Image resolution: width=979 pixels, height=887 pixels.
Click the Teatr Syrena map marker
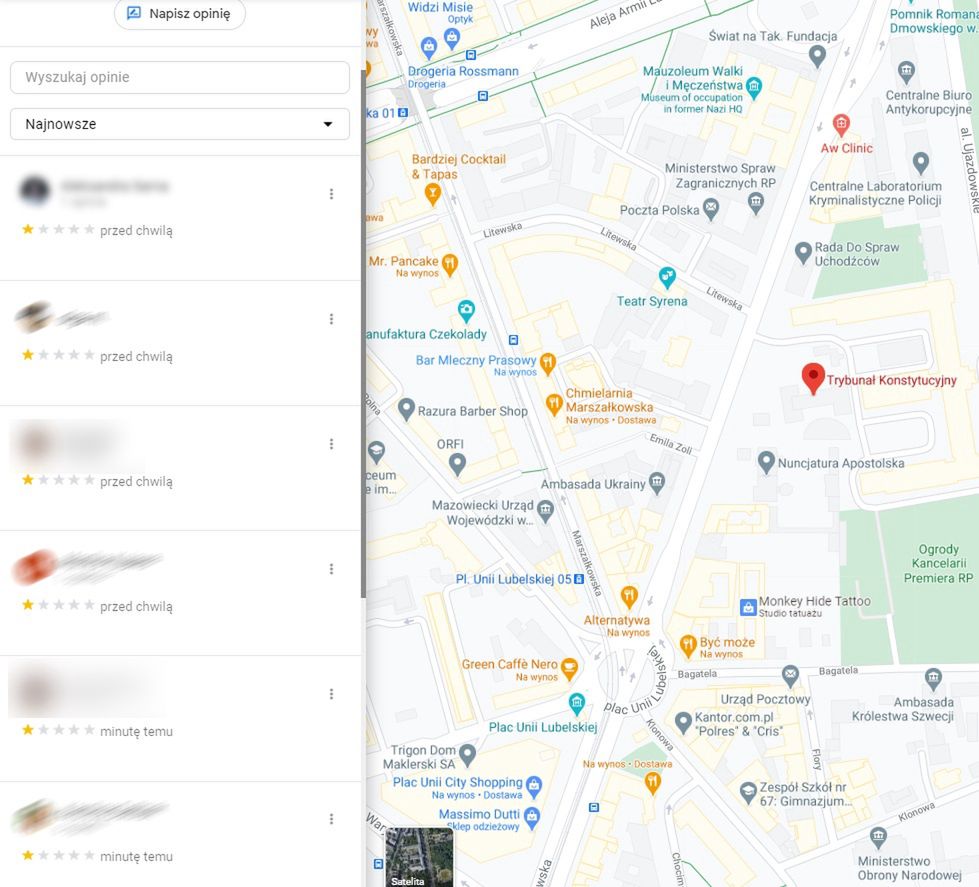[x=667, y=277]
